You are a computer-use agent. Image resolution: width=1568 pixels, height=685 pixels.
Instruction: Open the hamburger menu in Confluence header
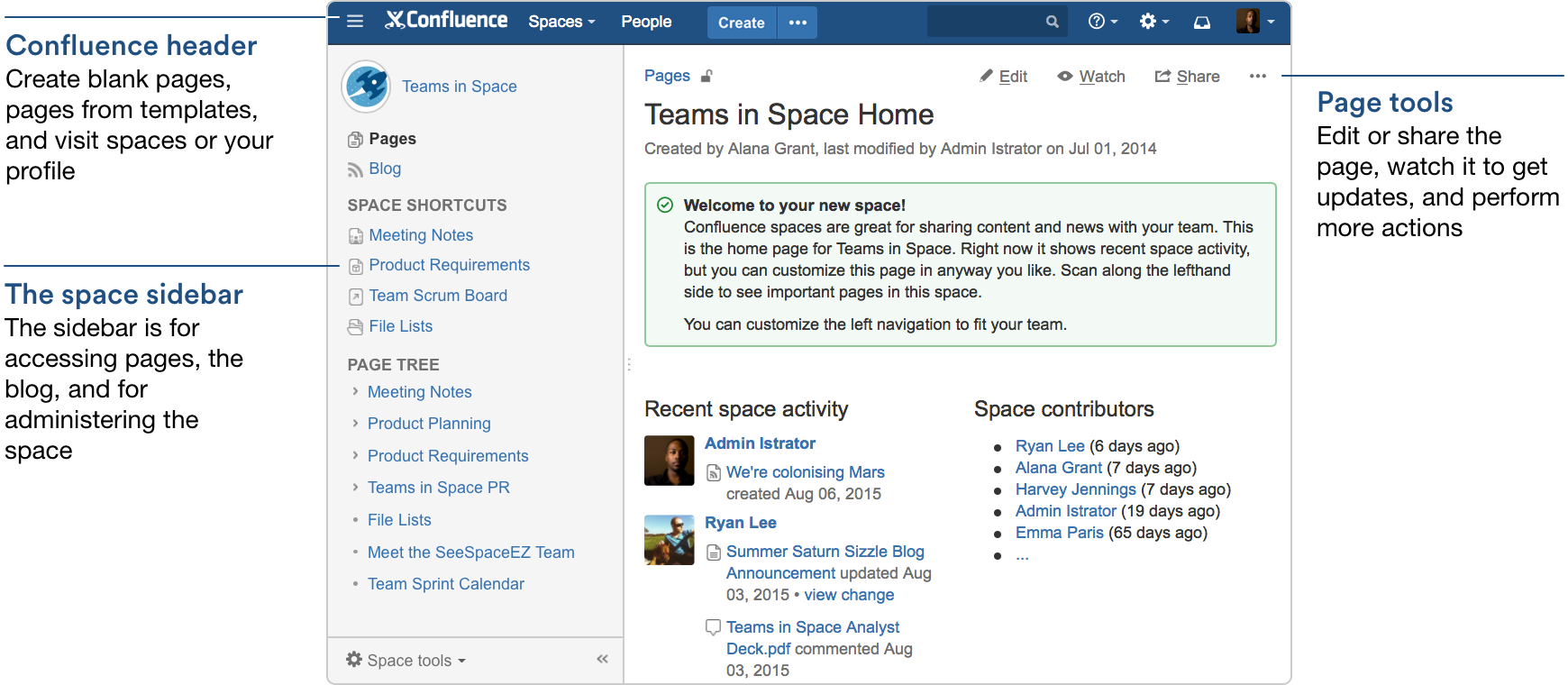[355, 21]
